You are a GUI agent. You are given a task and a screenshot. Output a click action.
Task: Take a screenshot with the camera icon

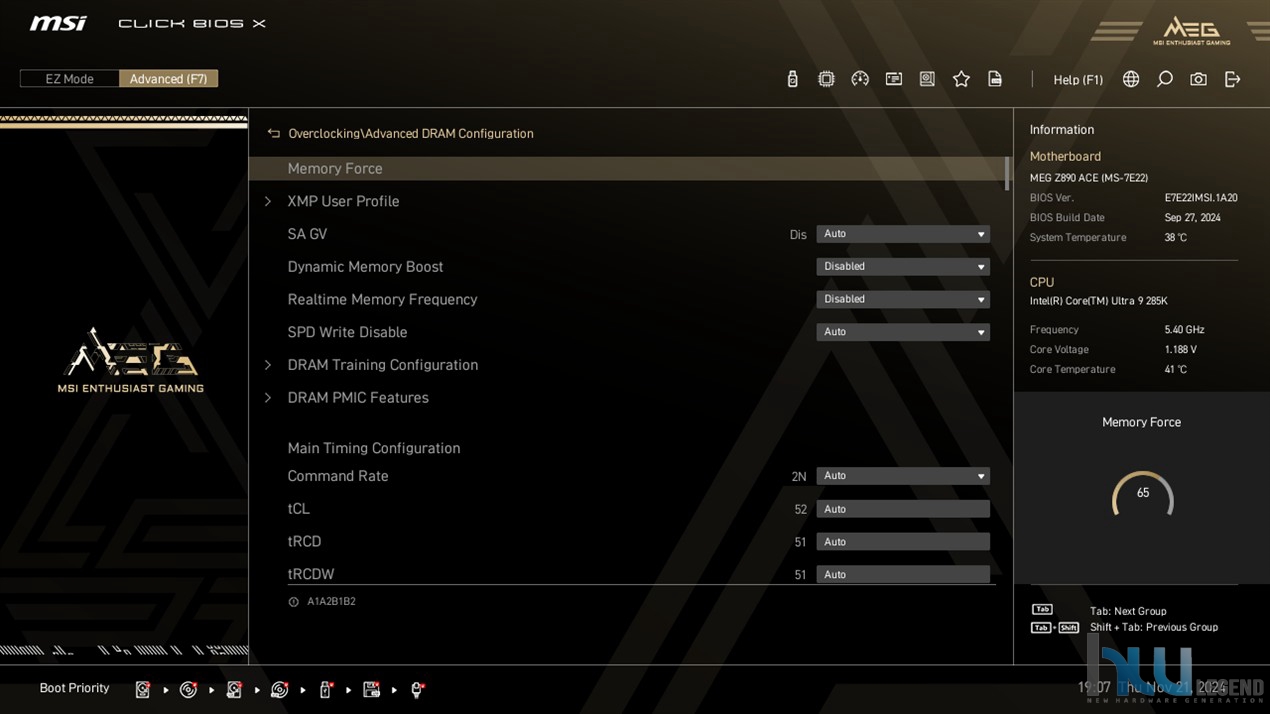point(1198,79)
